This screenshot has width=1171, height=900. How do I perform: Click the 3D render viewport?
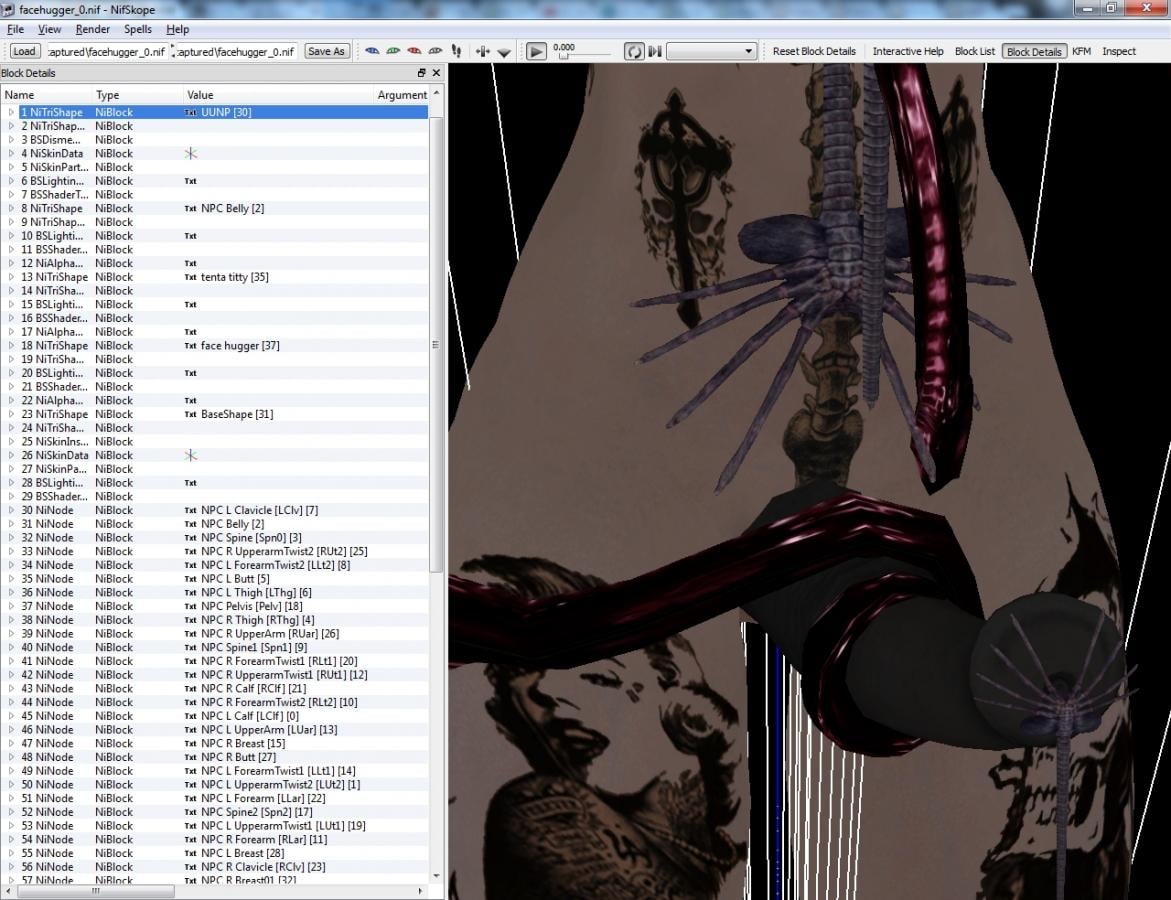point(810,481)
